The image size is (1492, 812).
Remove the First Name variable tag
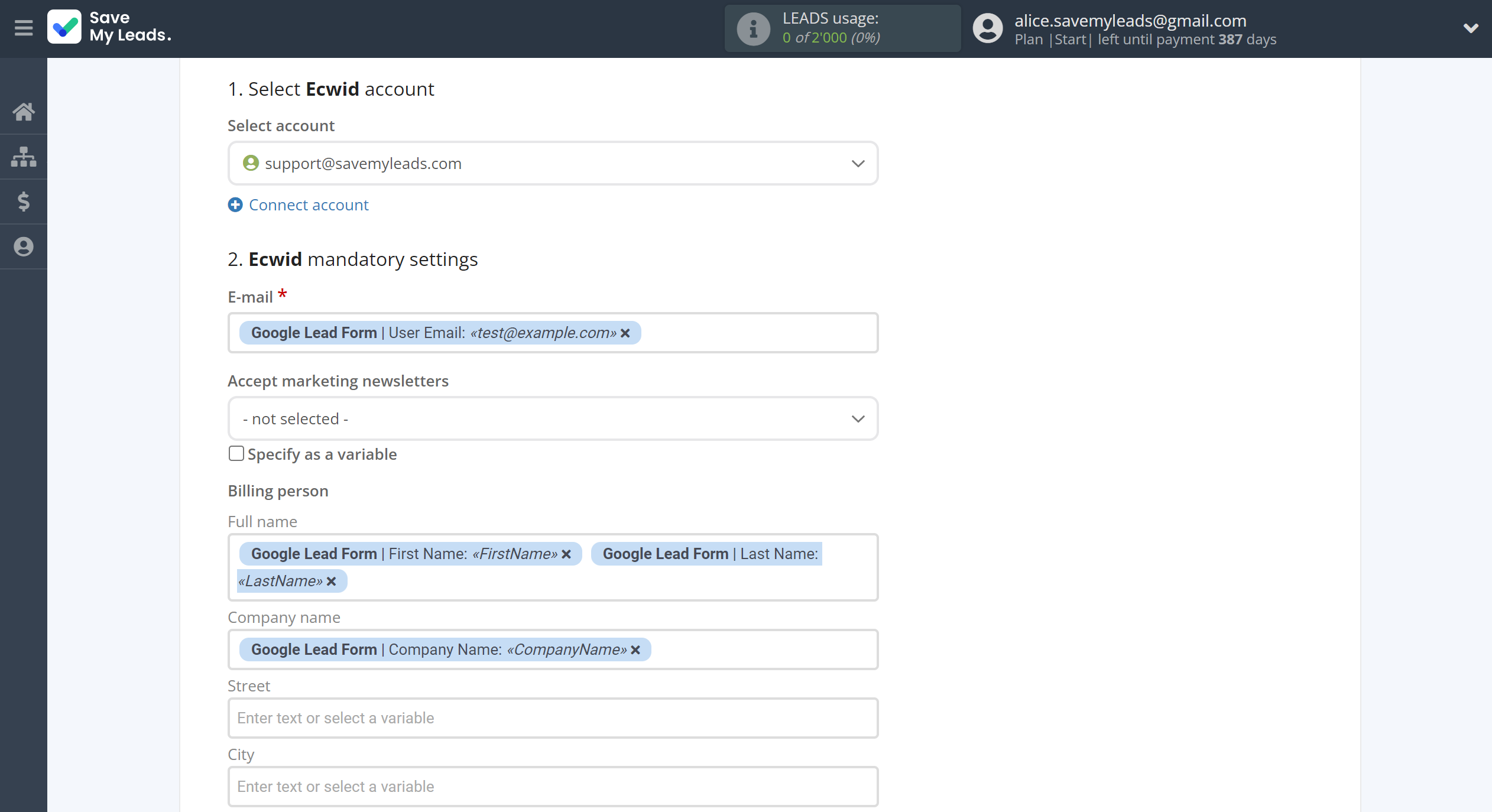point(566,554)
